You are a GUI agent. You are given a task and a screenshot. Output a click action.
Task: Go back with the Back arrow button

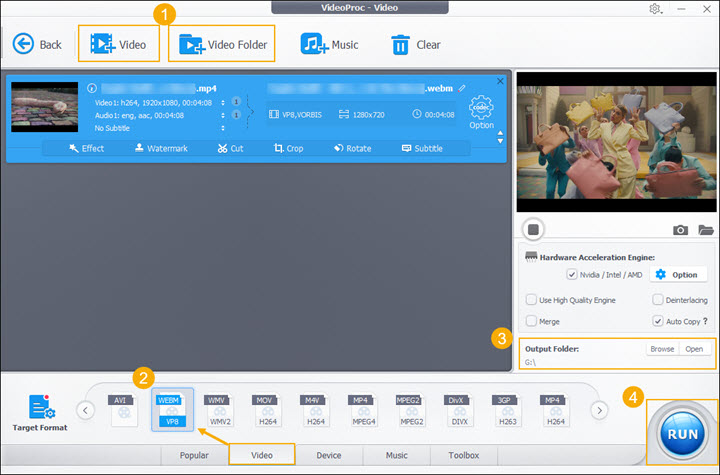click(37, 45)
